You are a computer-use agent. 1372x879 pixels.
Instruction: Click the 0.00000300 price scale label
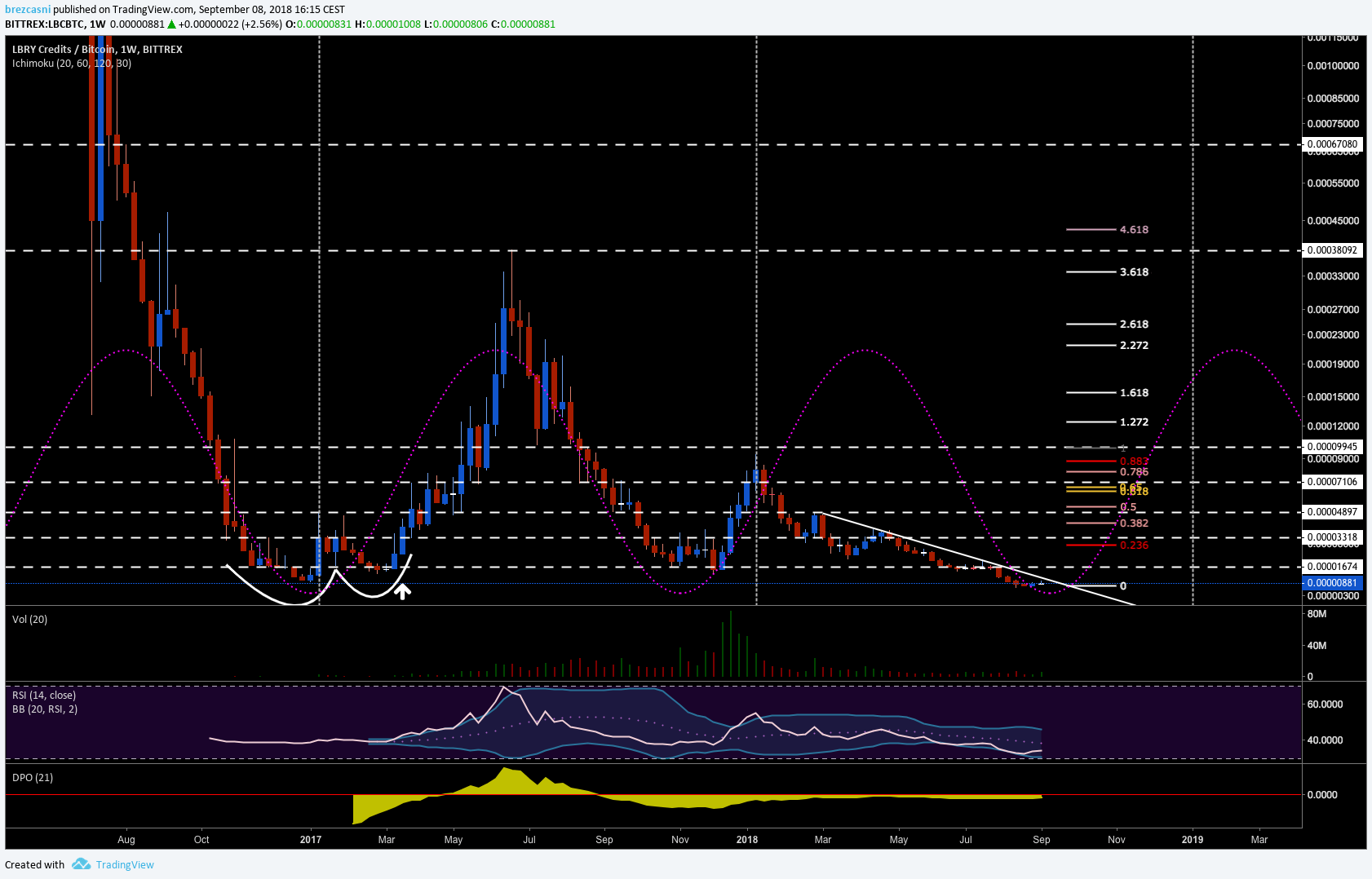[x=1333, y=596]
